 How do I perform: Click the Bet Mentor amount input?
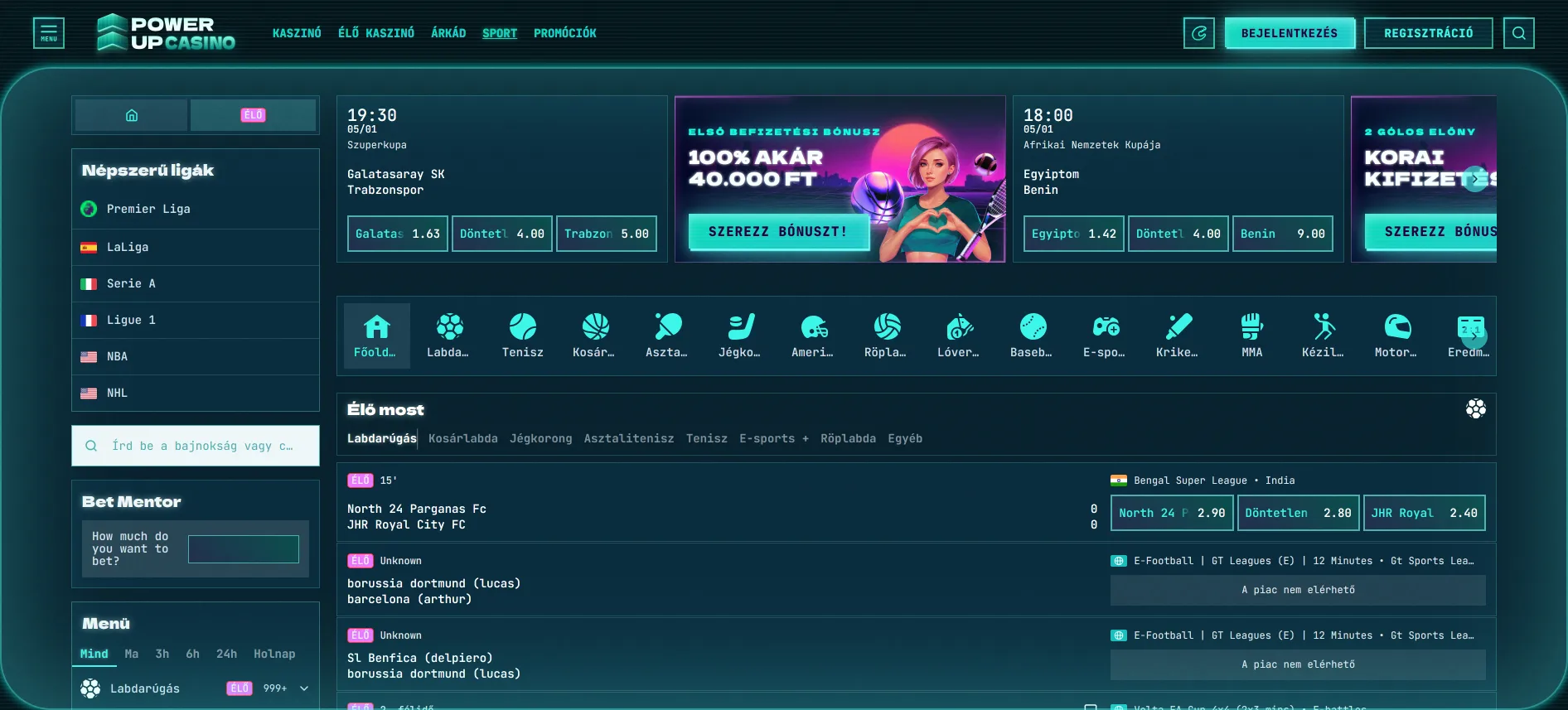[x=244, y=549]
